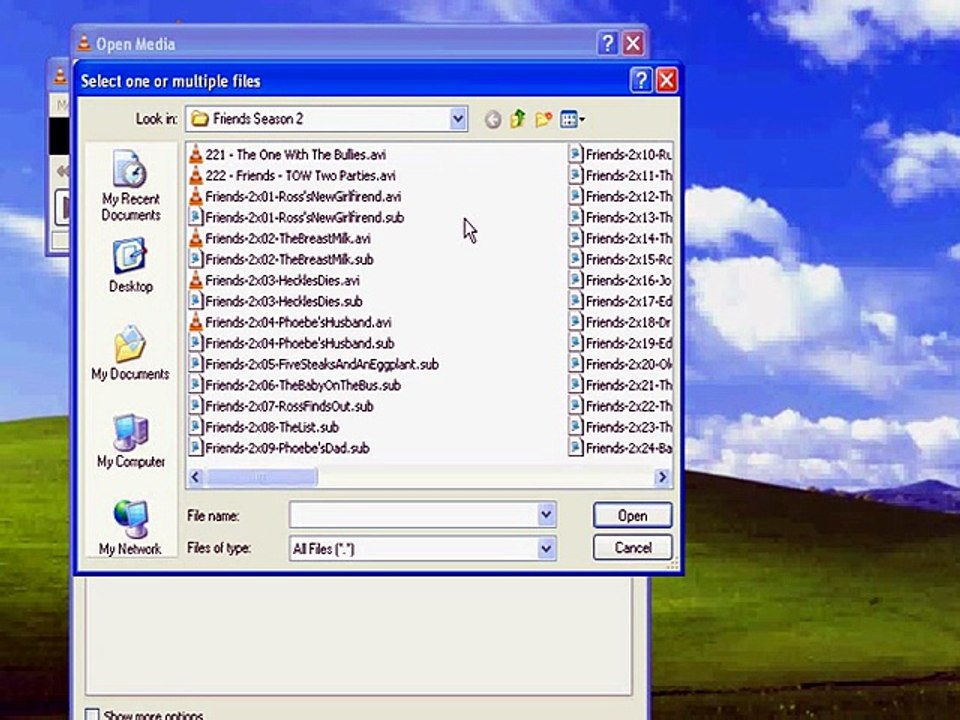Viewport: 960px width, 720px height.
Task: Select the Friends-2x14 subtitle file
Action: click(x=620, y=238)
